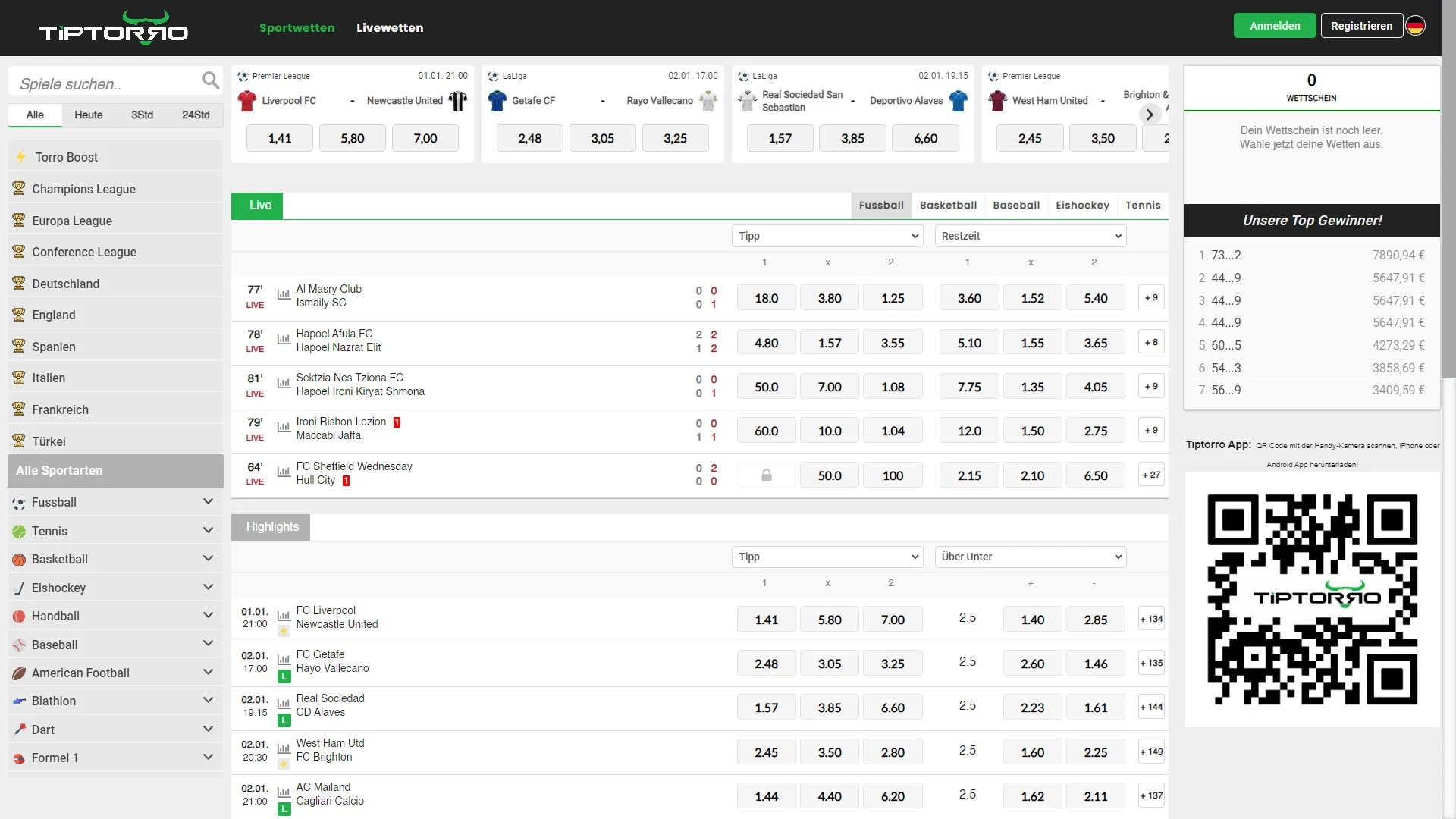Toggle the Livewetten navigation item

pyautogui.click(x=390, y=27)
